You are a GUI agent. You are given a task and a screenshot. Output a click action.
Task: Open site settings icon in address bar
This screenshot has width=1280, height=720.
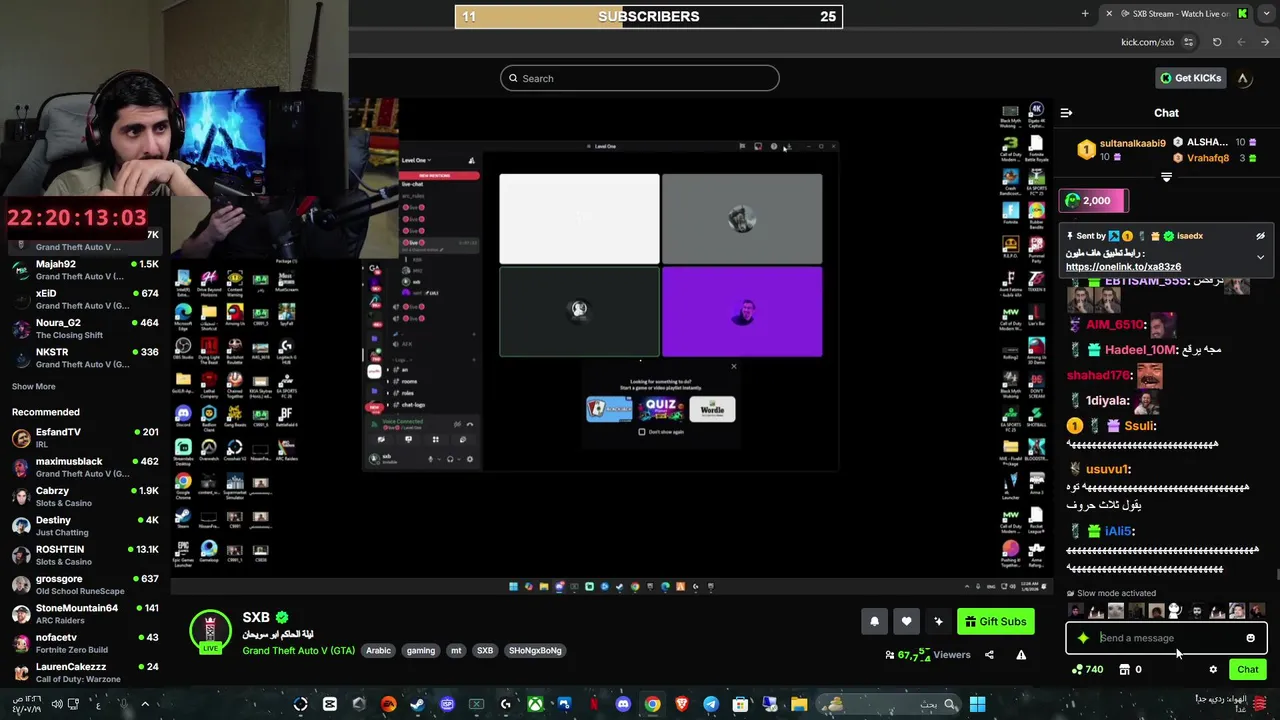click(x=1189, y=42)
